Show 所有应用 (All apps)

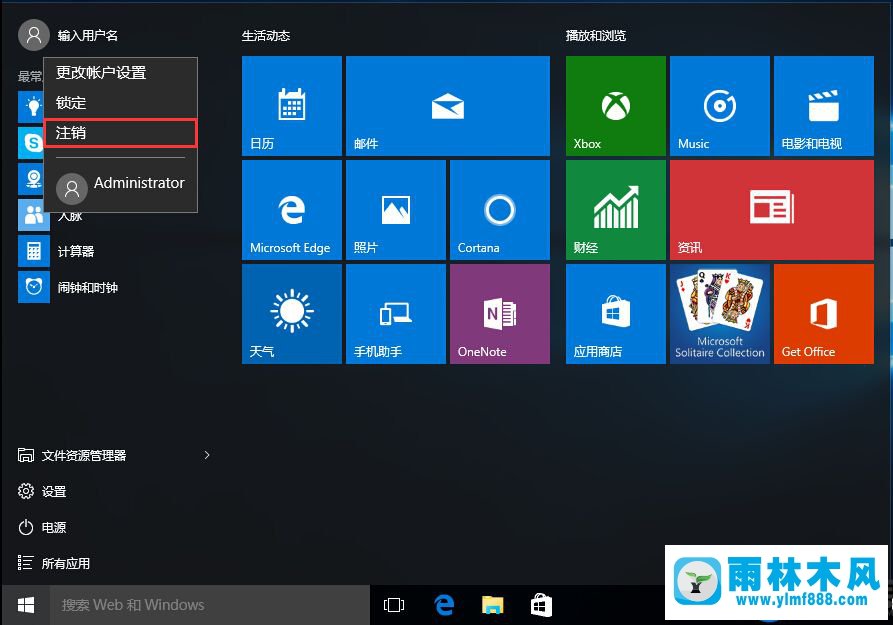[54, 563]
